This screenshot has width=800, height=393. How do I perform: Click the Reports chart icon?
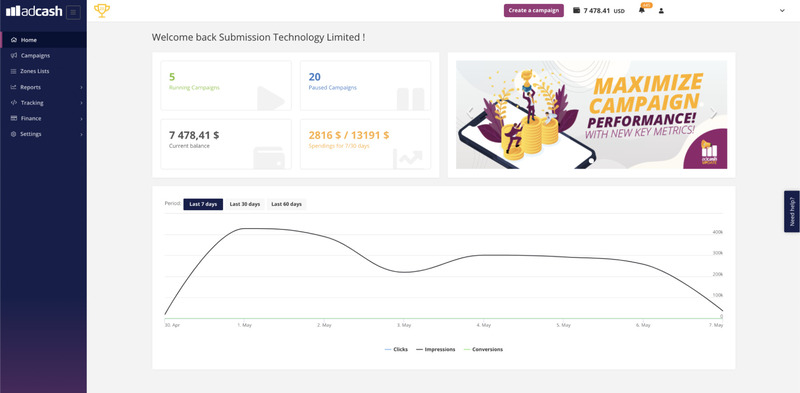(14, 87)
